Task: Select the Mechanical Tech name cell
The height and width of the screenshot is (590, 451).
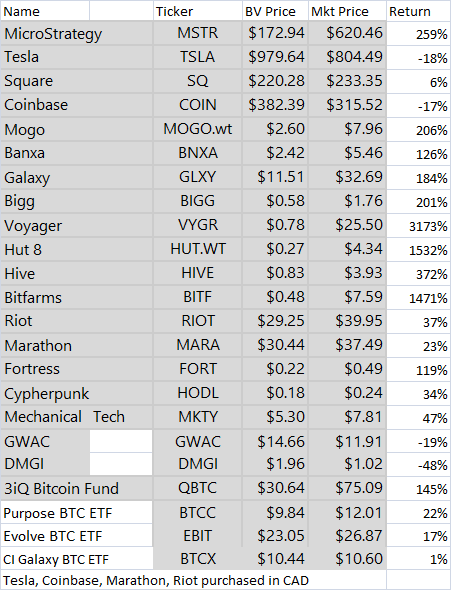Action: pyautogui.click(x=77, y=417)
